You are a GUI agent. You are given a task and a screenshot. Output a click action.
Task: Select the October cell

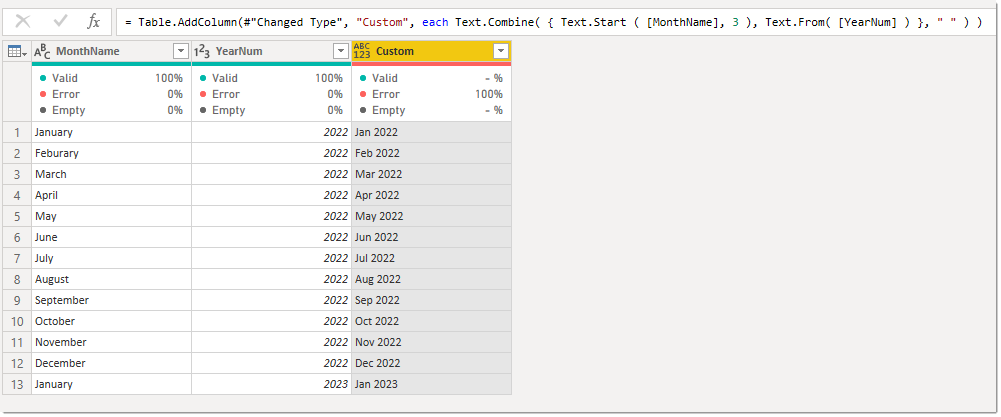[x=111, y=321]
